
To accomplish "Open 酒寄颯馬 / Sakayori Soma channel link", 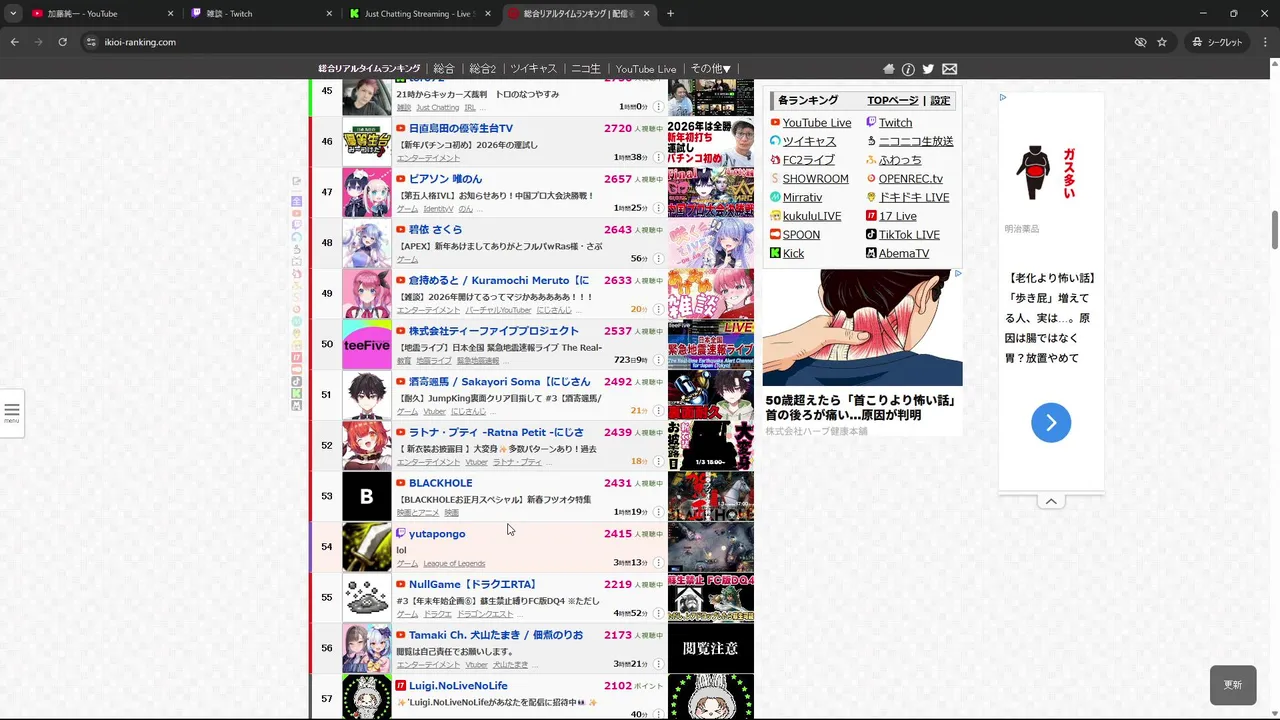I will click(x=499, y=382).
